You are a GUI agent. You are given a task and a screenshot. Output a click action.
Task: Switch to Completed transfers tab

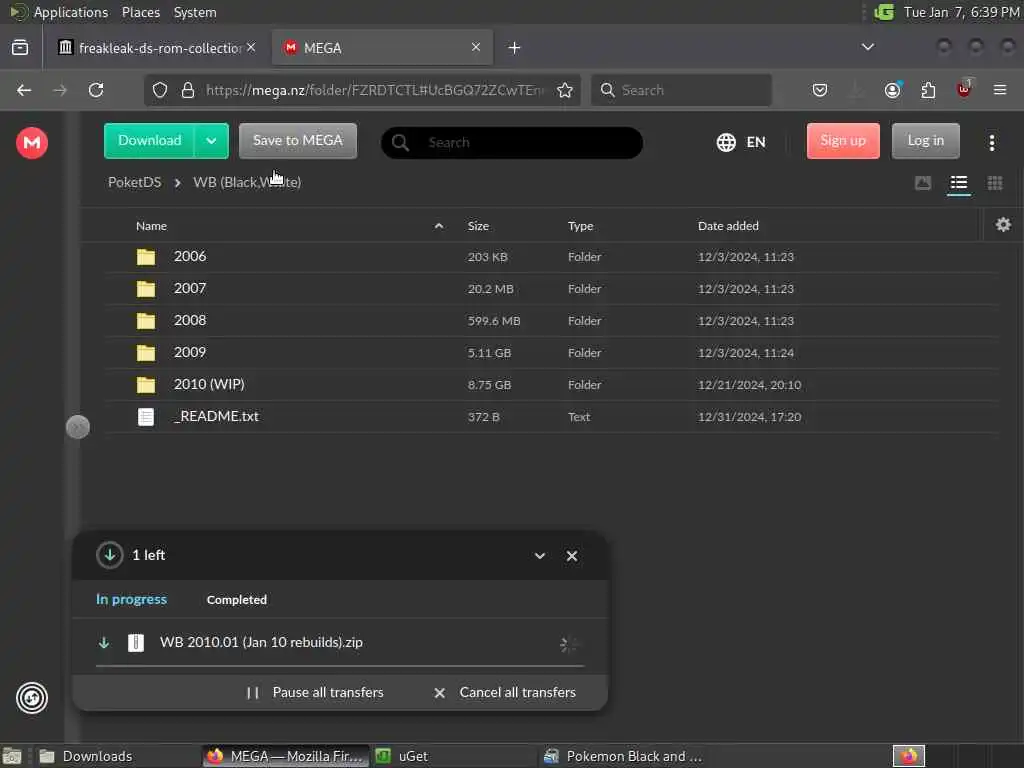(x=236, y=600)
